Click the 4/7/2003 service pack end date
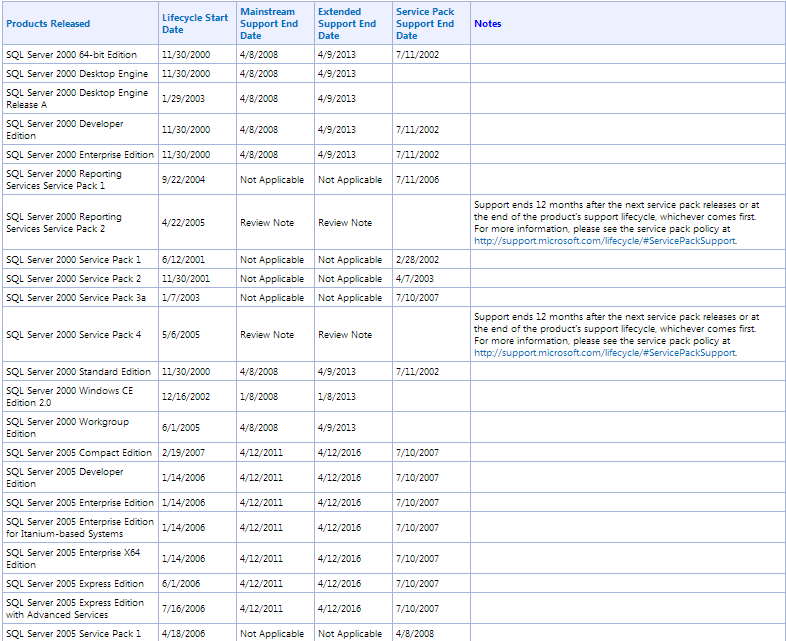This screenshot has height=641, width=786. [415, 279]
